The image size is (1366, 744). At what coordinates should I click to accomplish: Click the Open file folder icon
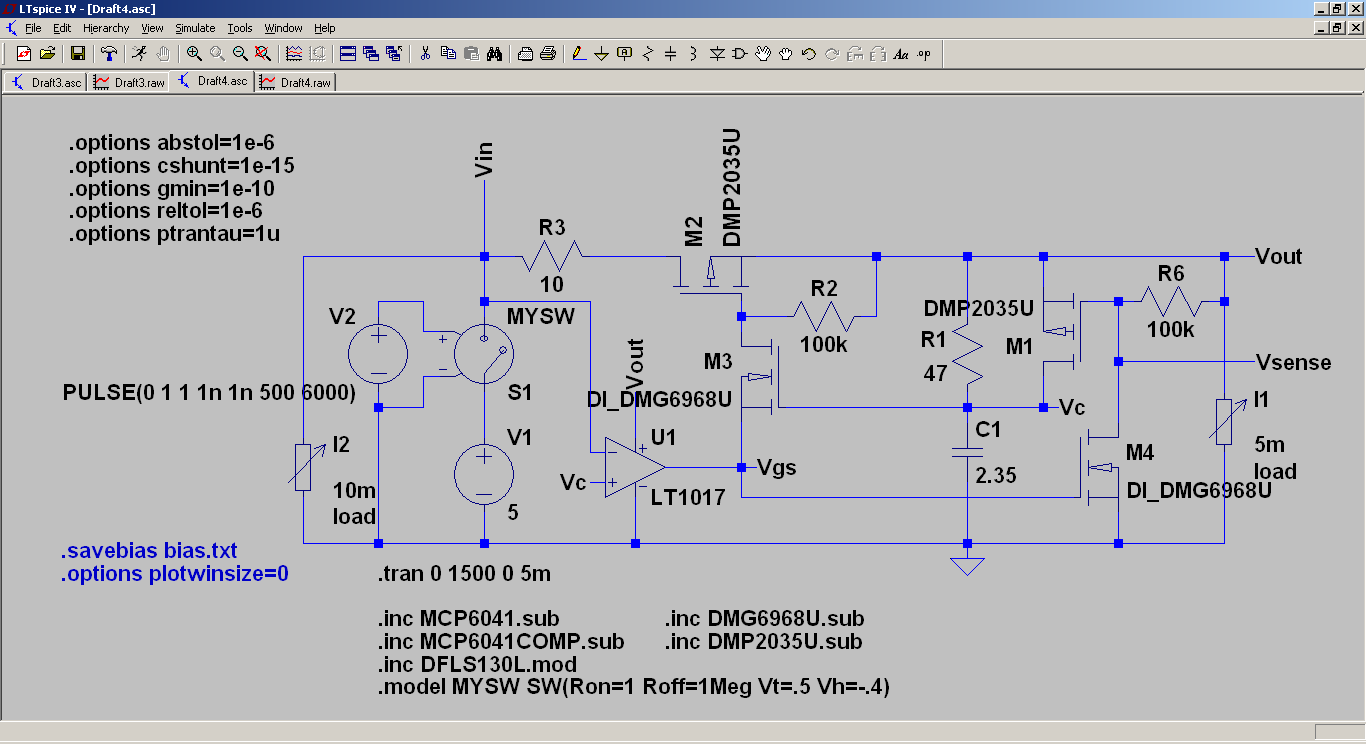pos(47,53)
